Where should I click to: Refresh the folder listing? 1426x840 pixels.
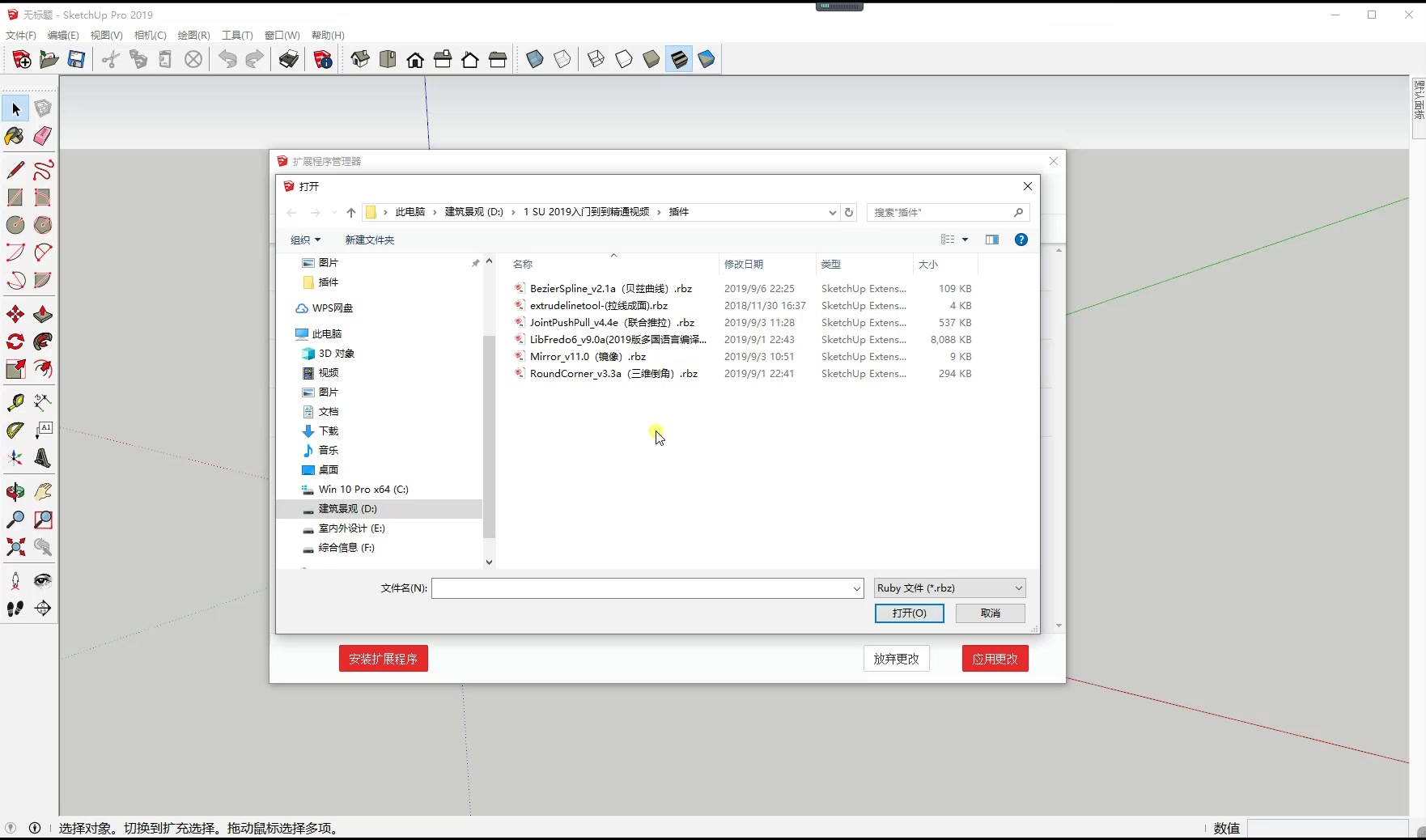[849, 212]
